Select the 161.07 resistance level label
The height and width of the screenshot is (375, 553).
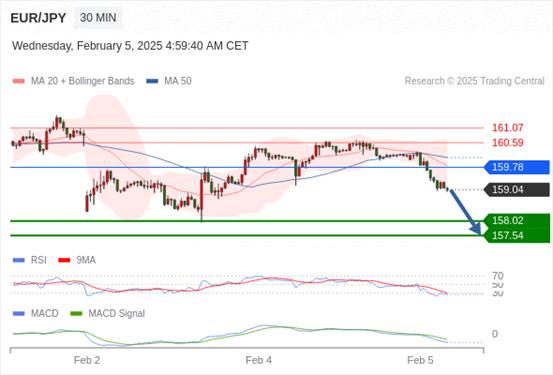[x=508, y=128]
